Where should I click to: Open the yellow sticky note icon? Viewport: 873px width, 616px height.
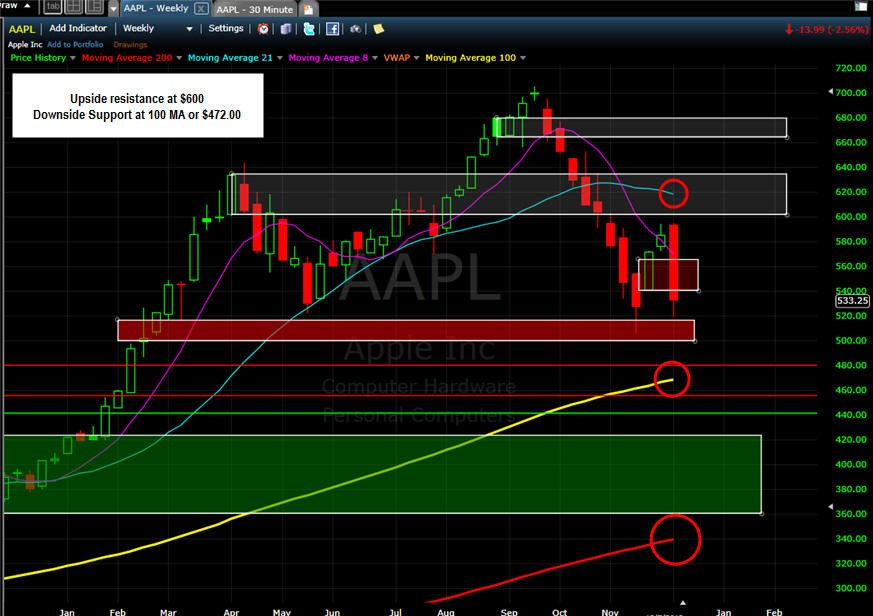tap(379, 28)
